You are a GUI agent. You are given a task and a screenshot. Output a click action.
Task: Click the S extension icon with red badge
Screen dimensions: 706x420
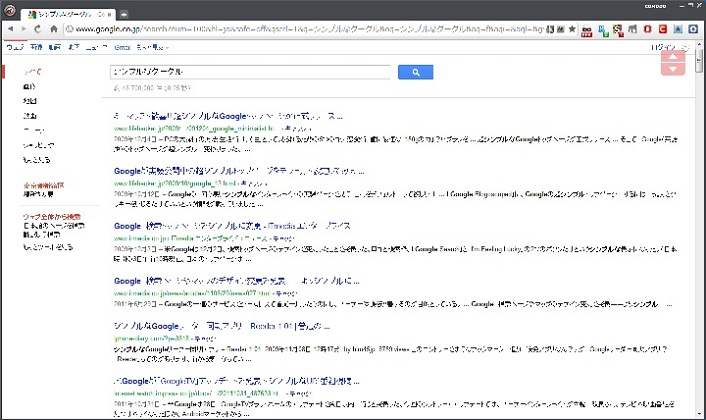[x=618, y=30]
